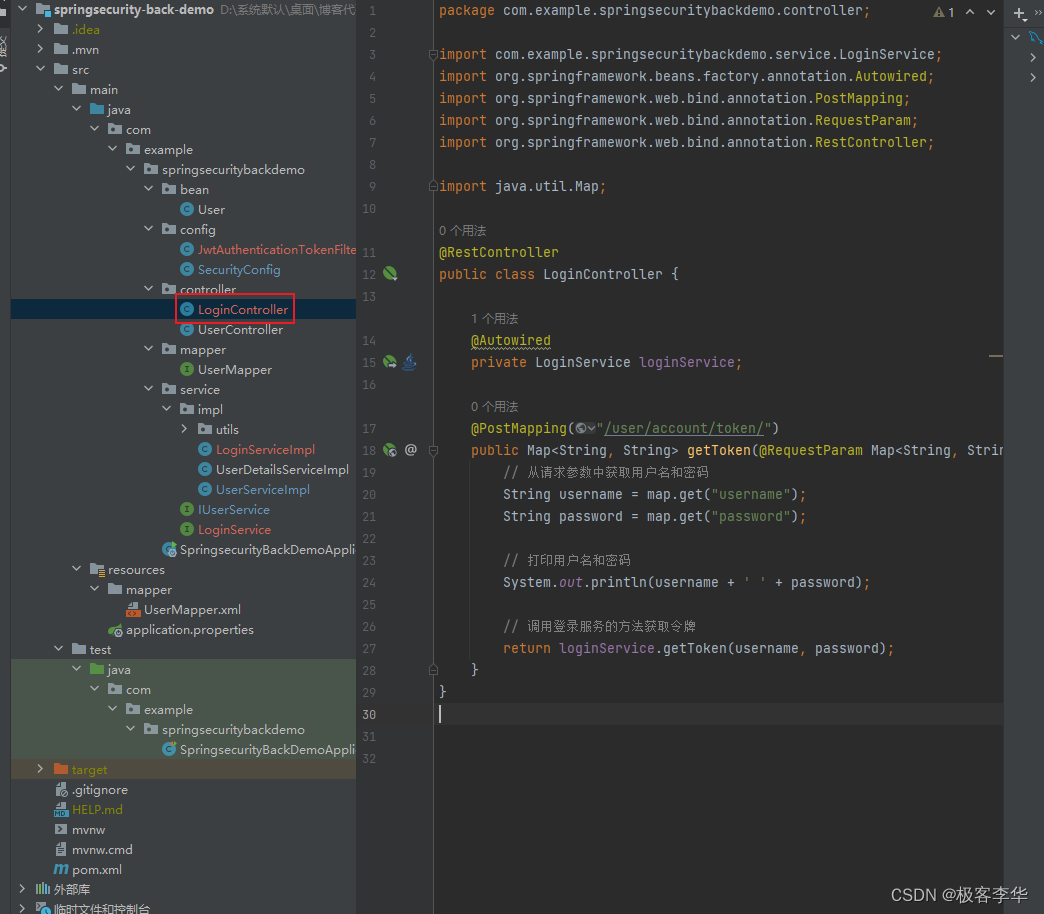Select LoginController in the project tree

point(235,310)
